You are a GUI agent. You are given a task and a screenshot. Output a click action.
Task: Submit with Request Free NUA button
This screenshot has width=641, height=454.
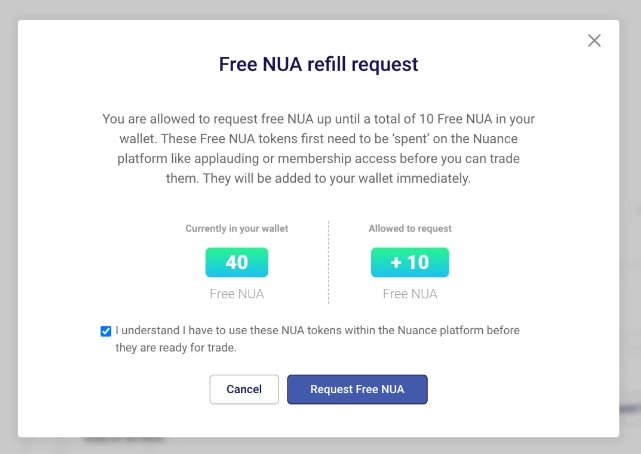click(x=357, y=389)
